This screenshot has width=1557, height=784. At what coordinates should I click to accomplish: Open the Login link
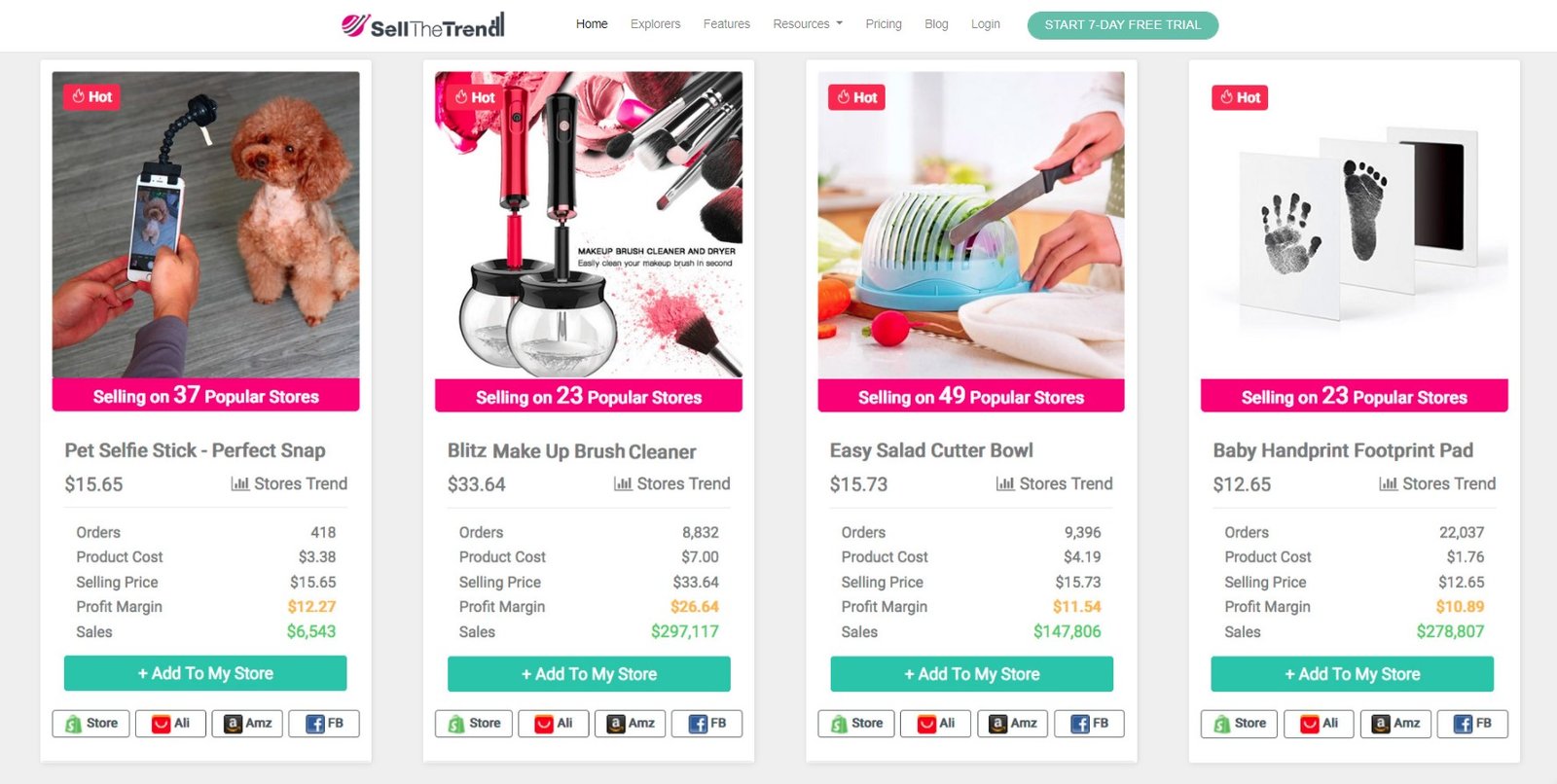986,24
